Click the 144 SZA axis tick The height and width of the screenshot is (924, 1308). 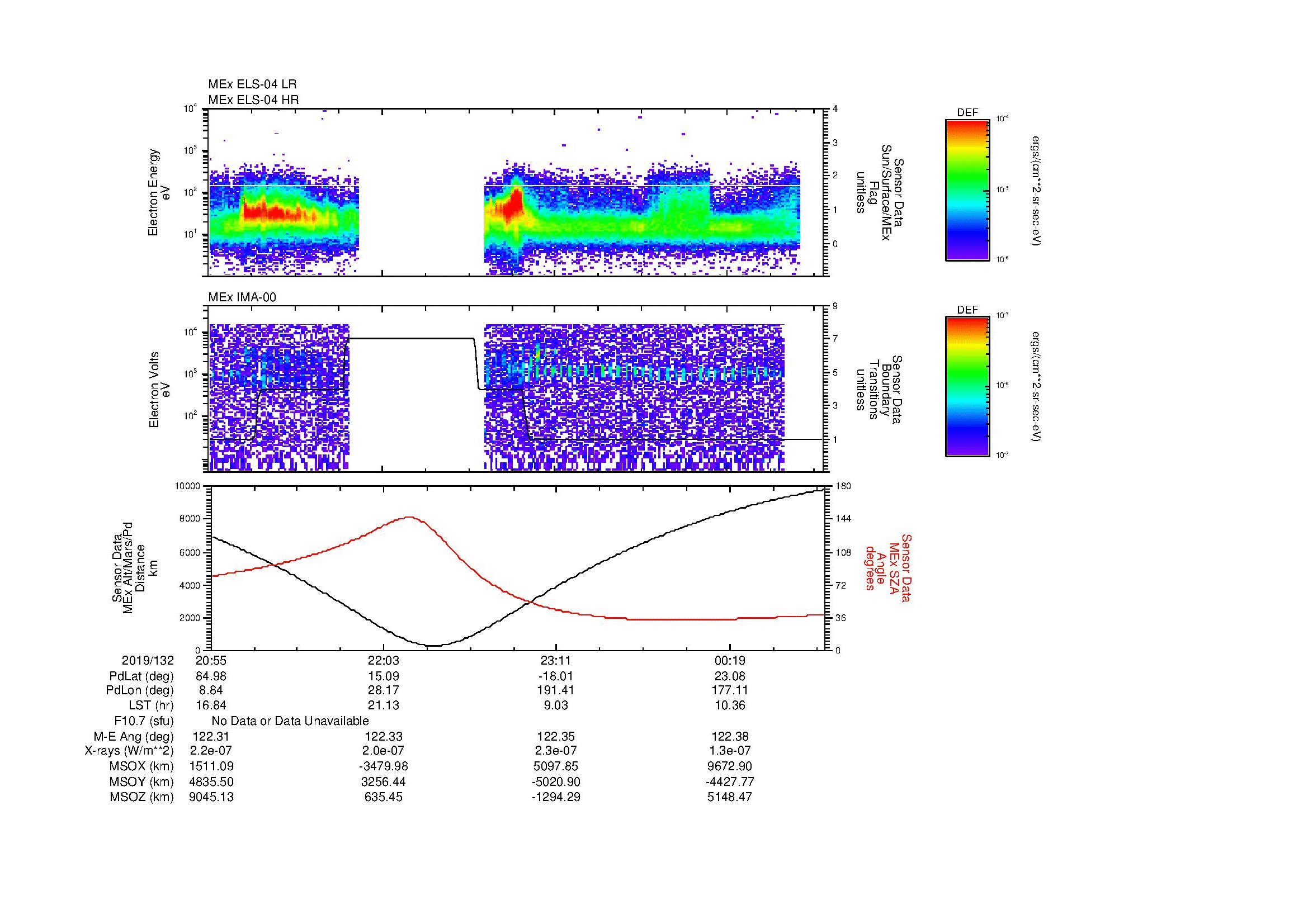click(843, 519)
